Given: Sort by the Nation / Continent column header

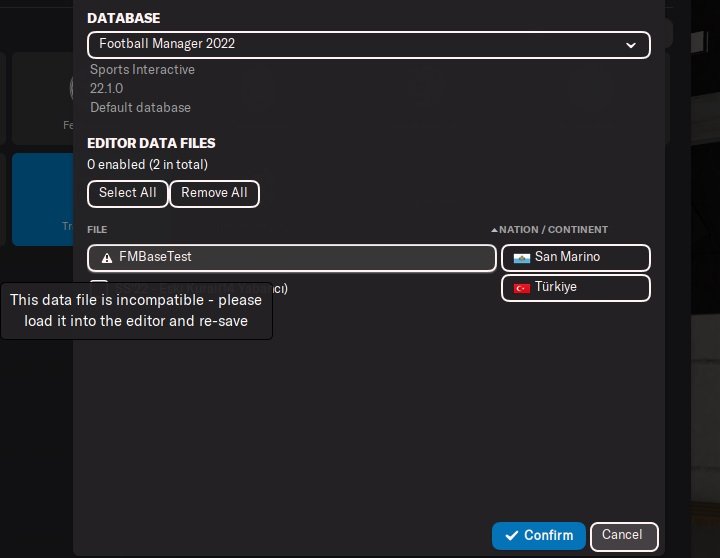Looking at the screenshot, I should [553, 230].
